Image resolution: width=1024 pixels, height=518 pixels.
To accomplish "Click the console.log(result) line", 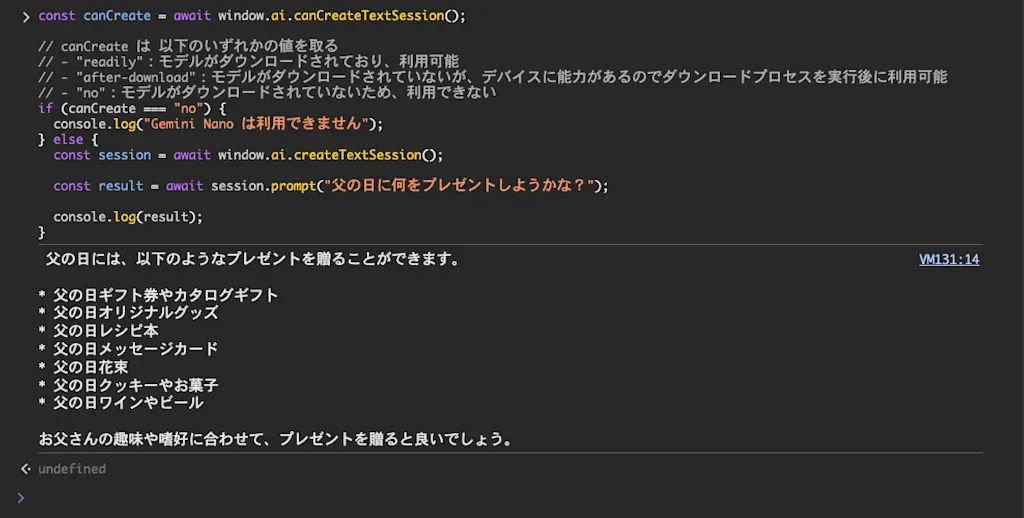I will 128,217.
